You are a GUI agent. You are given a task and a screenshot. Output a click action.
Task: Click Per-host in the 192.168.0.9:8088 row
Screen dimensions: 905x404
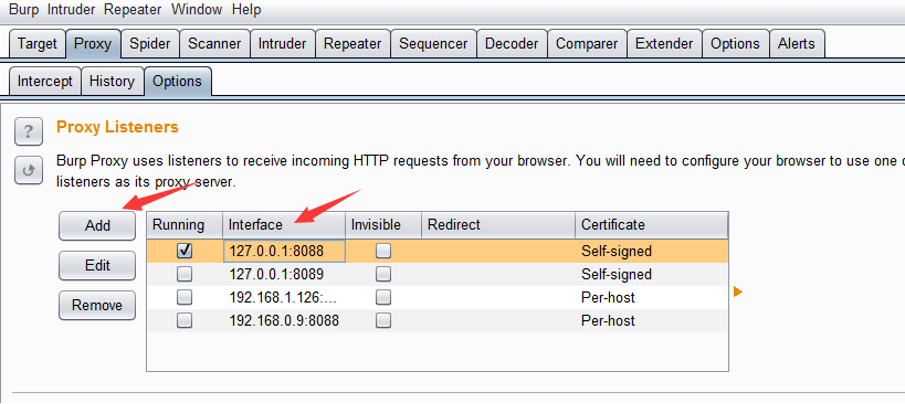(608, 320)
